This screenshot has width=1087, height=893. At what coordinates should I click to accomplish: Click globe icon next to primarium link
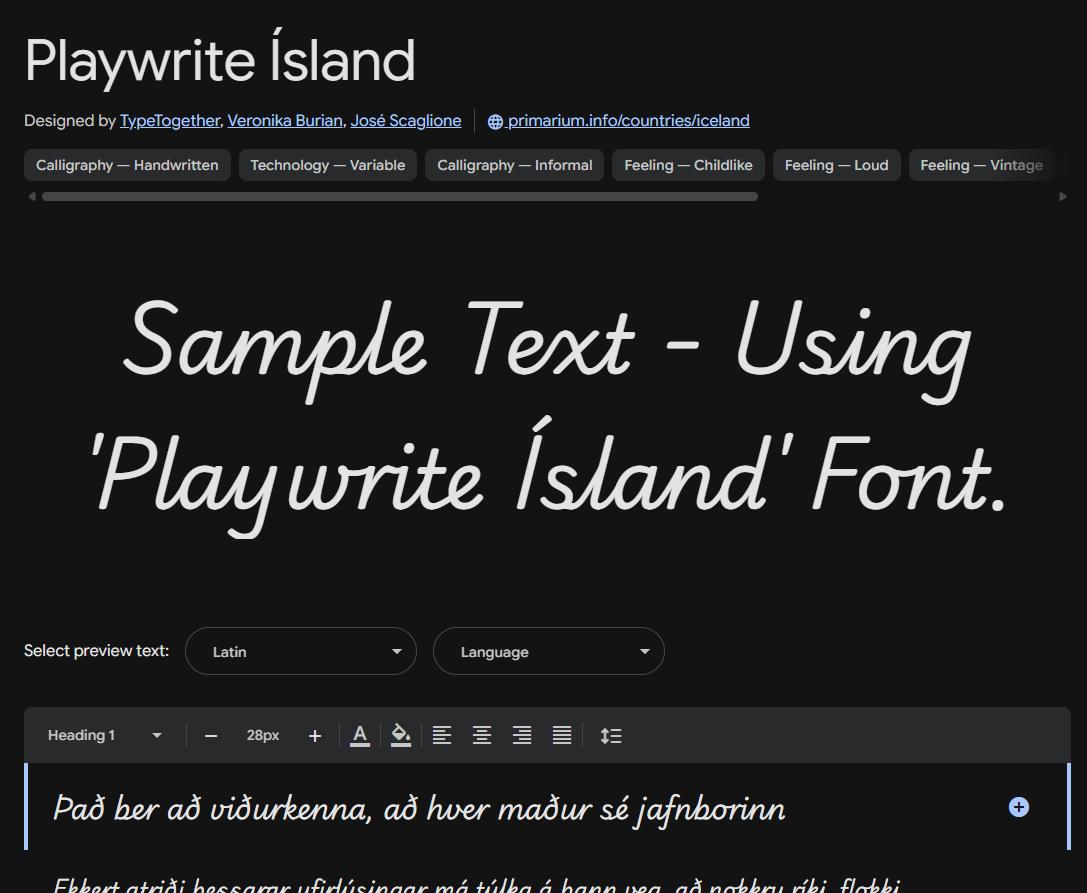495,121
